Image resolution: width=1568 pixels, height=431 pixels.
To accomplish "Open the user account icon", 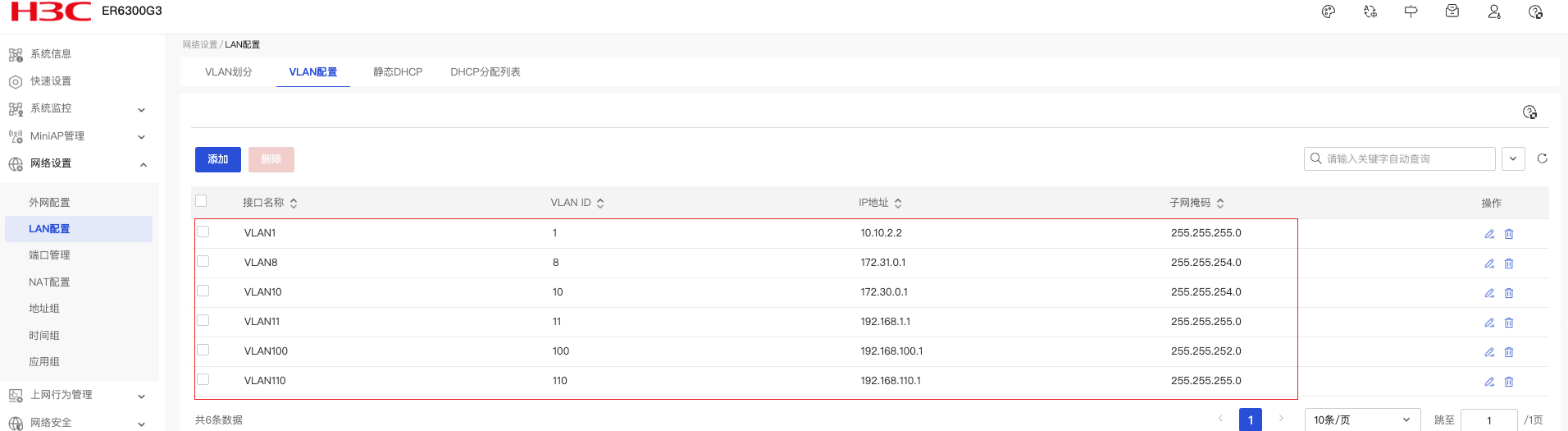I will (1493, 11).
